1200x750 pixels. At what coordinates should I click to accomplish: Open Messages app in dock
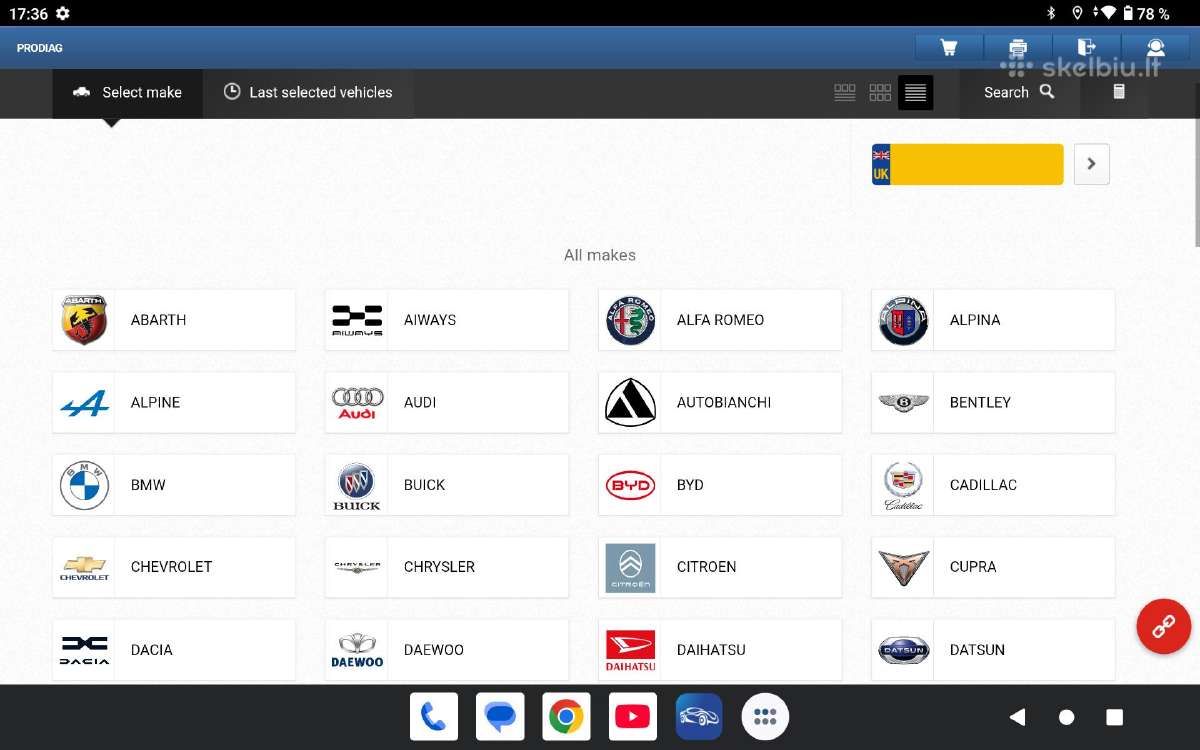499,716
